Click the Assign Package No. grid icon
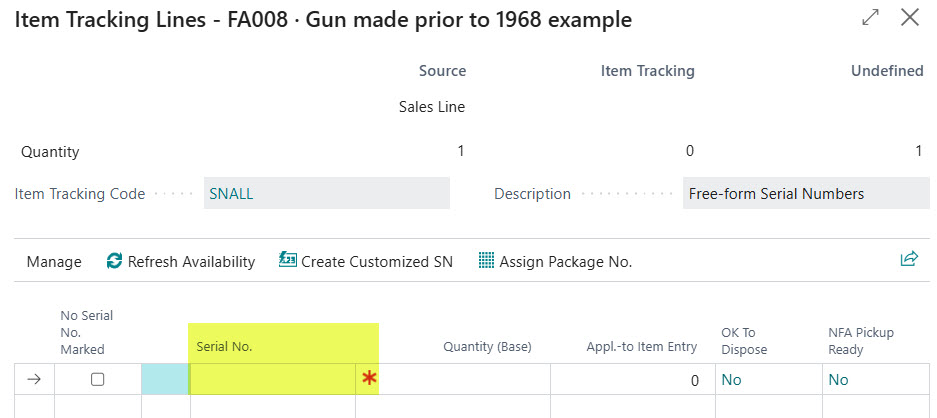The image size is (937, 418). pyautogui.click(x=486, y=261)
